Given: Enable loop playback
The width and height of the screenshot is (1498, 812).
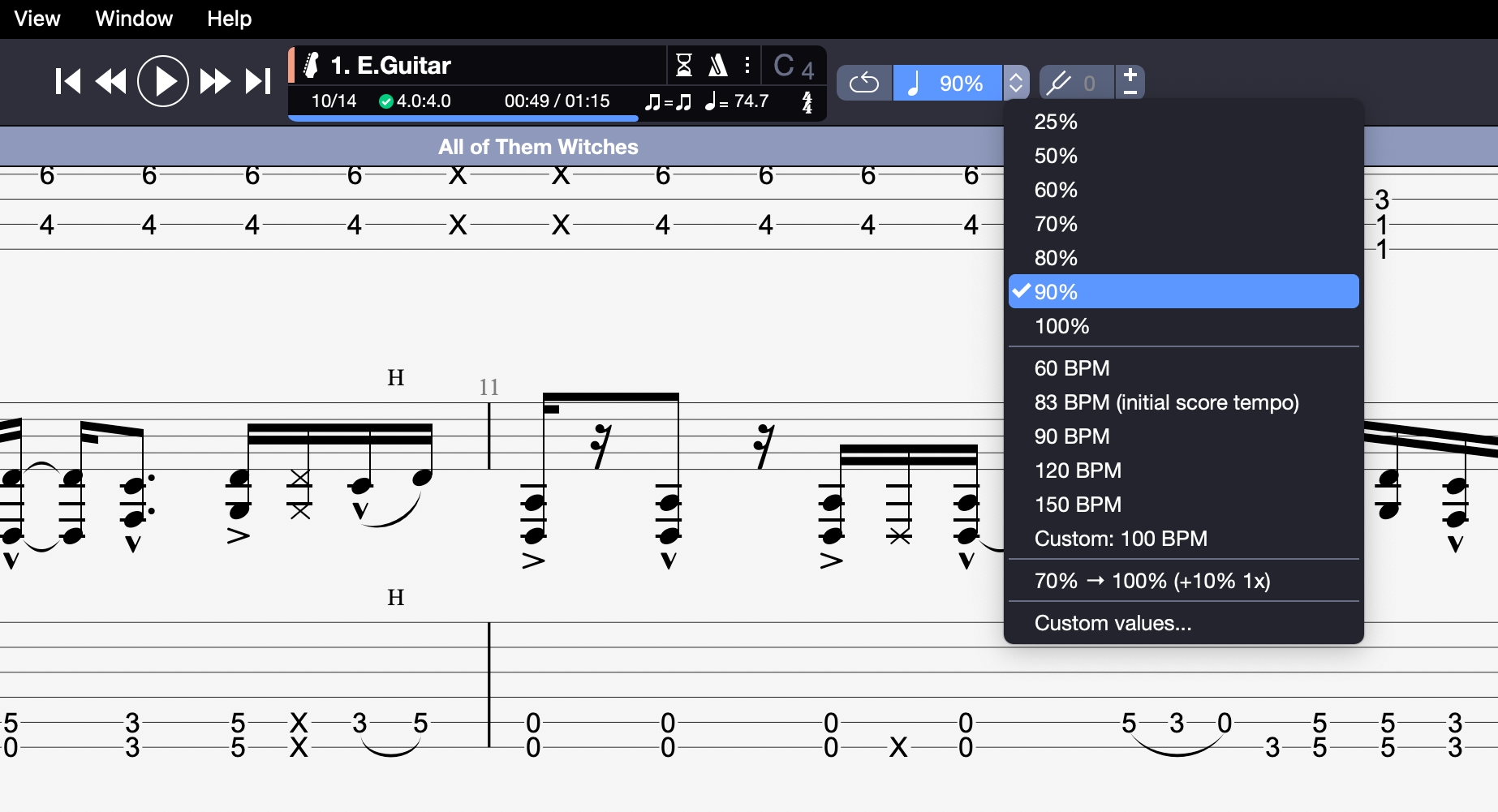Looking at the screenshot, I should 863,82.
